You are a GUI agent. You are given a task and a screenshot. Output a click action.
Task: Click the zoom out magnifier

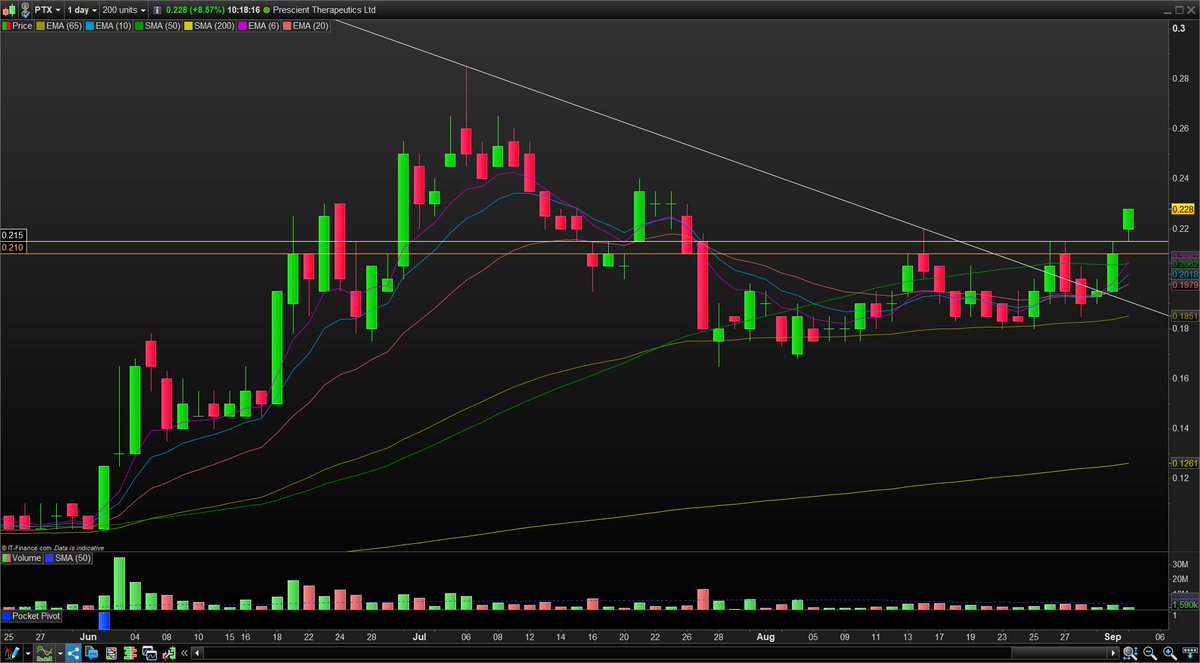1150,653
